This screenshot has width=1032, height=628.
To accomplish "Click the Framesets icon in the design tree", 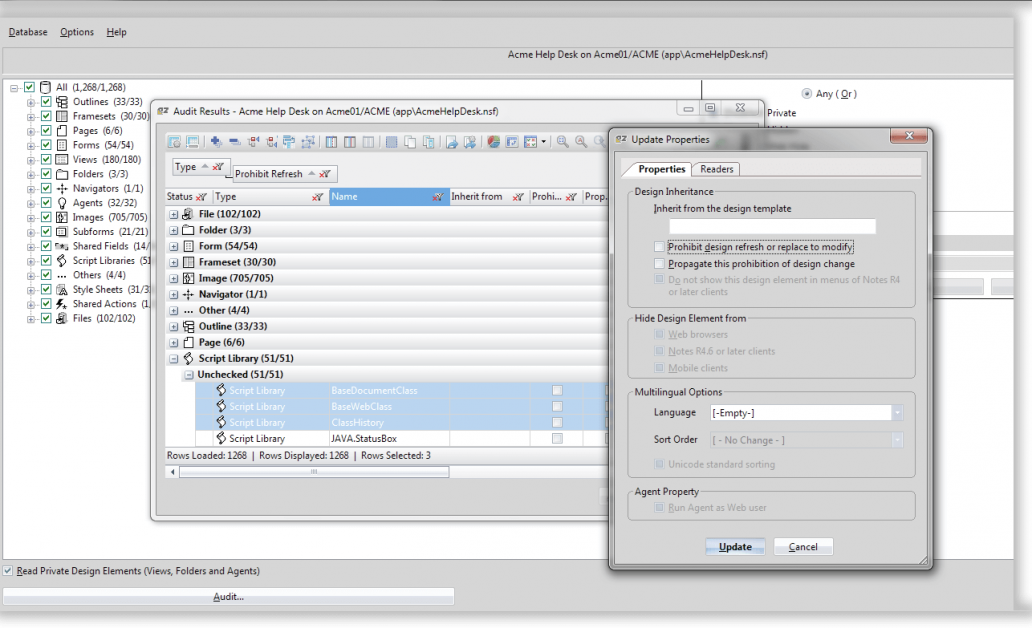I will (x=62, y=117).
